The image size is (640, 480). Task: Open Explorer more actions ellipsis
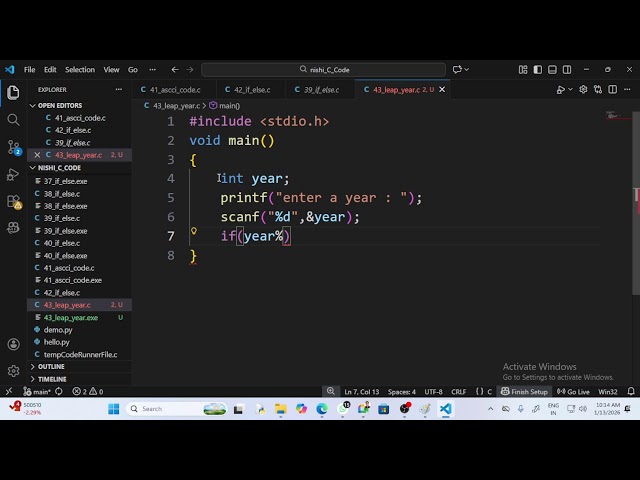118,89
